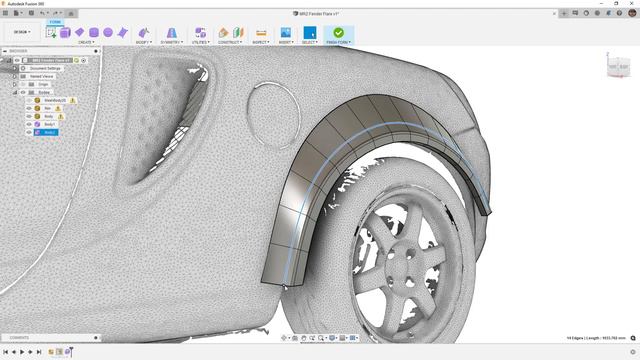This screenshot has height=360, width=640.
Task: Toggle visibility of the root component
Action: (x=17, y=60)
